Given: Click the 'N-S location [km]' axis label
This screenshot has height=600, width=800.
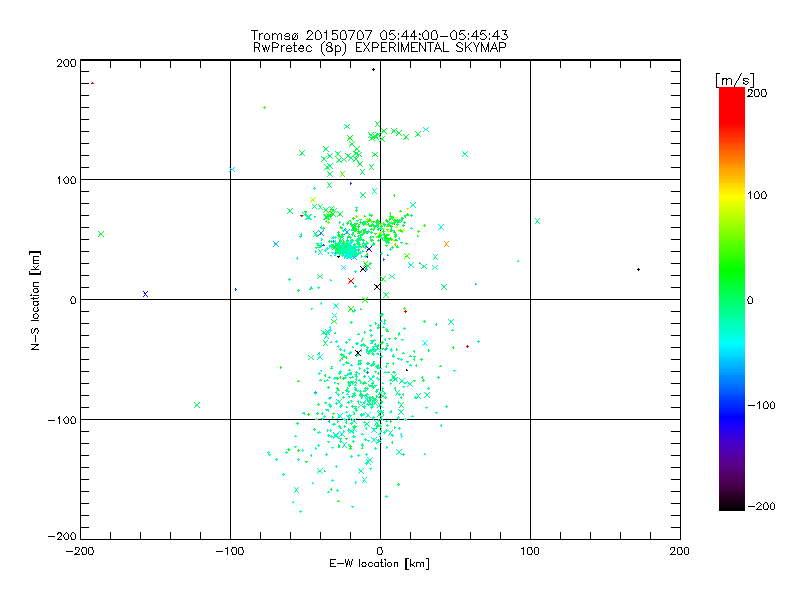Looking at the screenshot, I should (35, 300).
